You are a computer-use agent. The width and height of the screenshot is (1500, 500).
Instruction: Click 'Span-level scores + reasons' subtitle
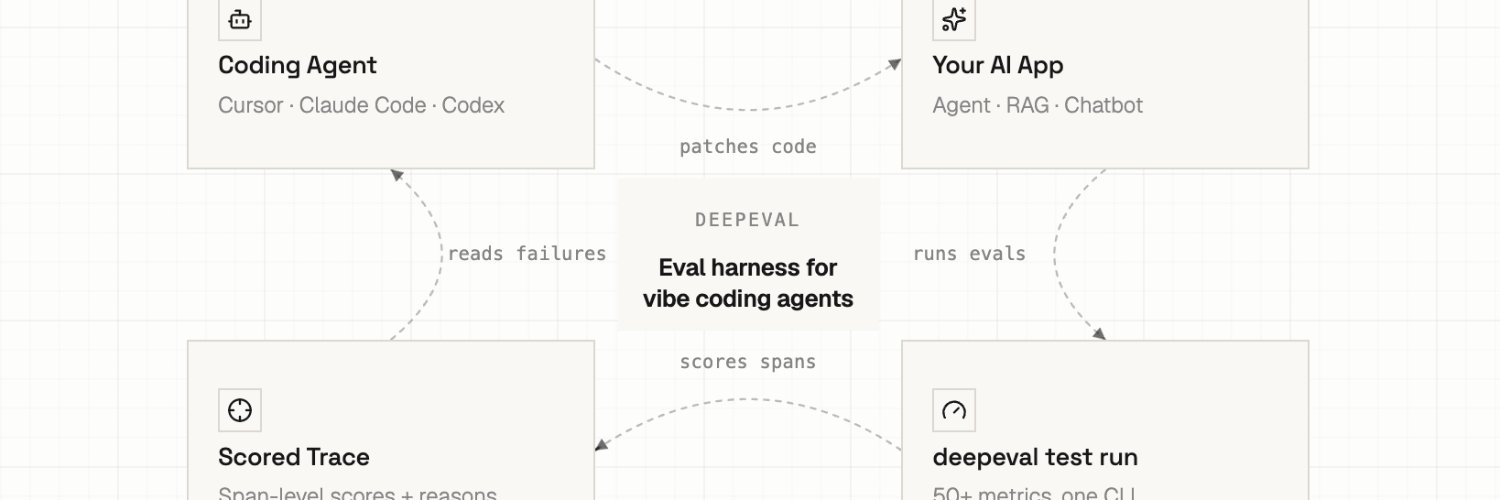(x=358, y=494)
